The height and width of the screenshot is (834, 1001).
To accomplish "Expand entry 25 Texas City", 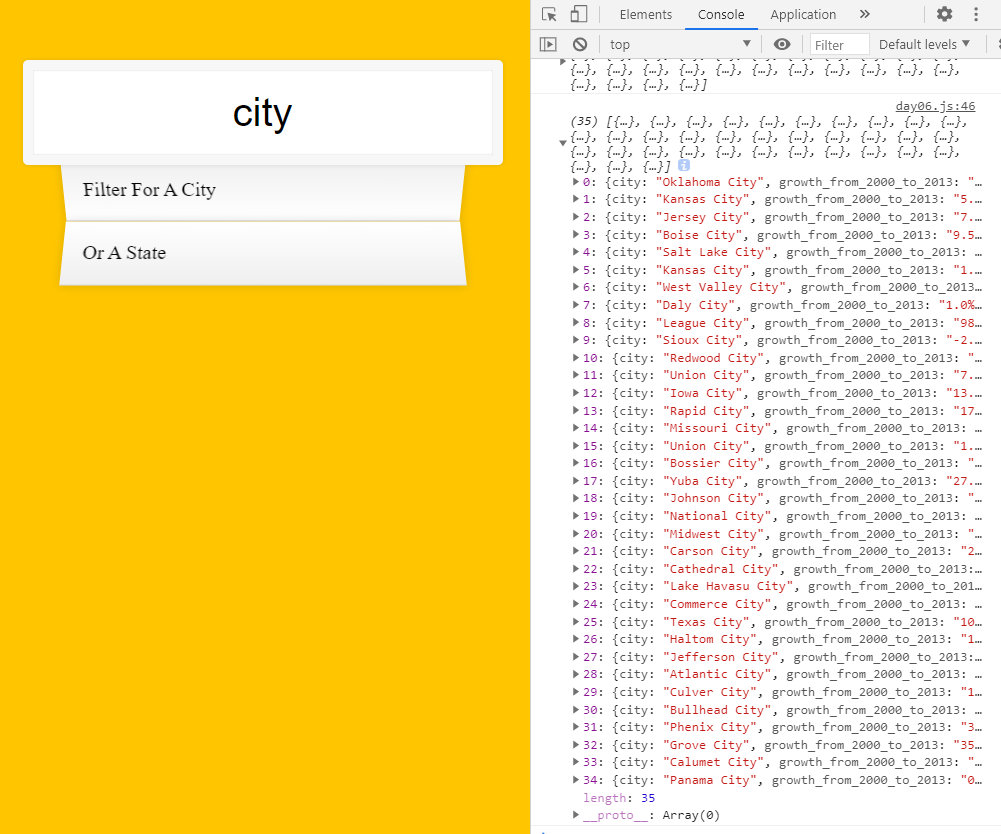I will [x=576, y=623].
